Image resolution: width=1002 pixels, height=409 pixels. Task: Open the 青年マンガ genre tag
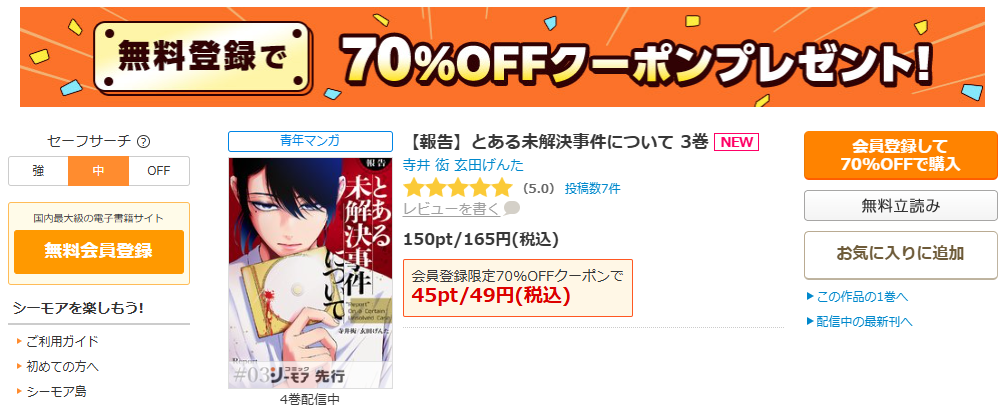click(x=310, y=141)
